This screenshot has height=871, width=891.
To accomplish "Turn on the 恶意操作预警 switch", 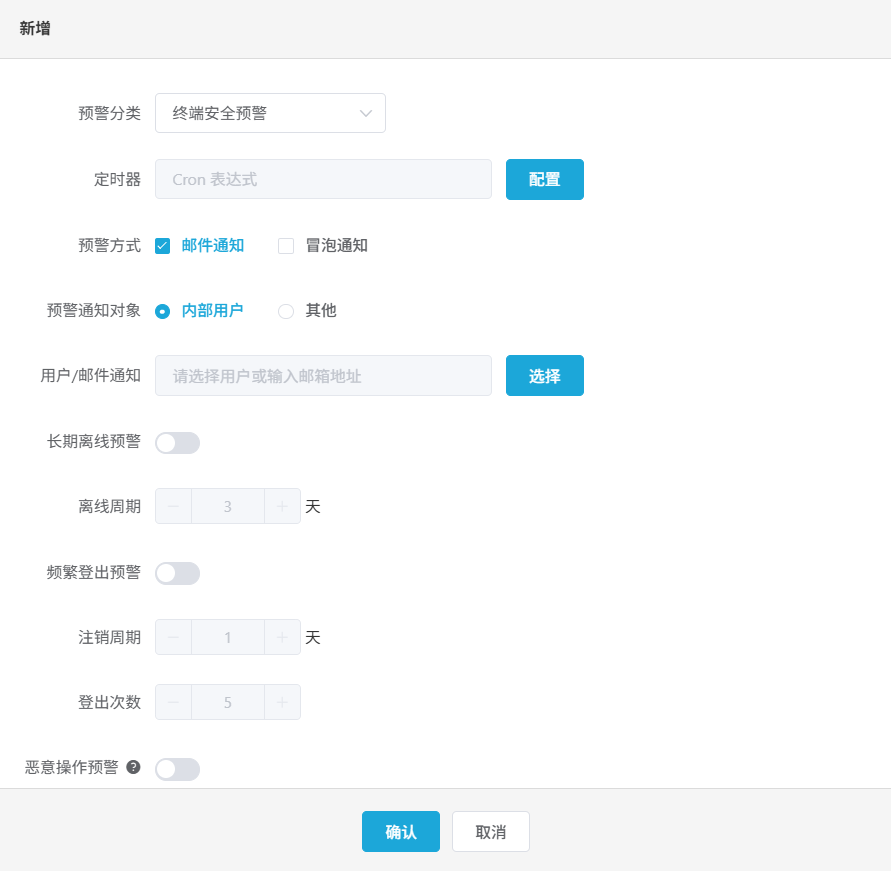I will 177,769.
